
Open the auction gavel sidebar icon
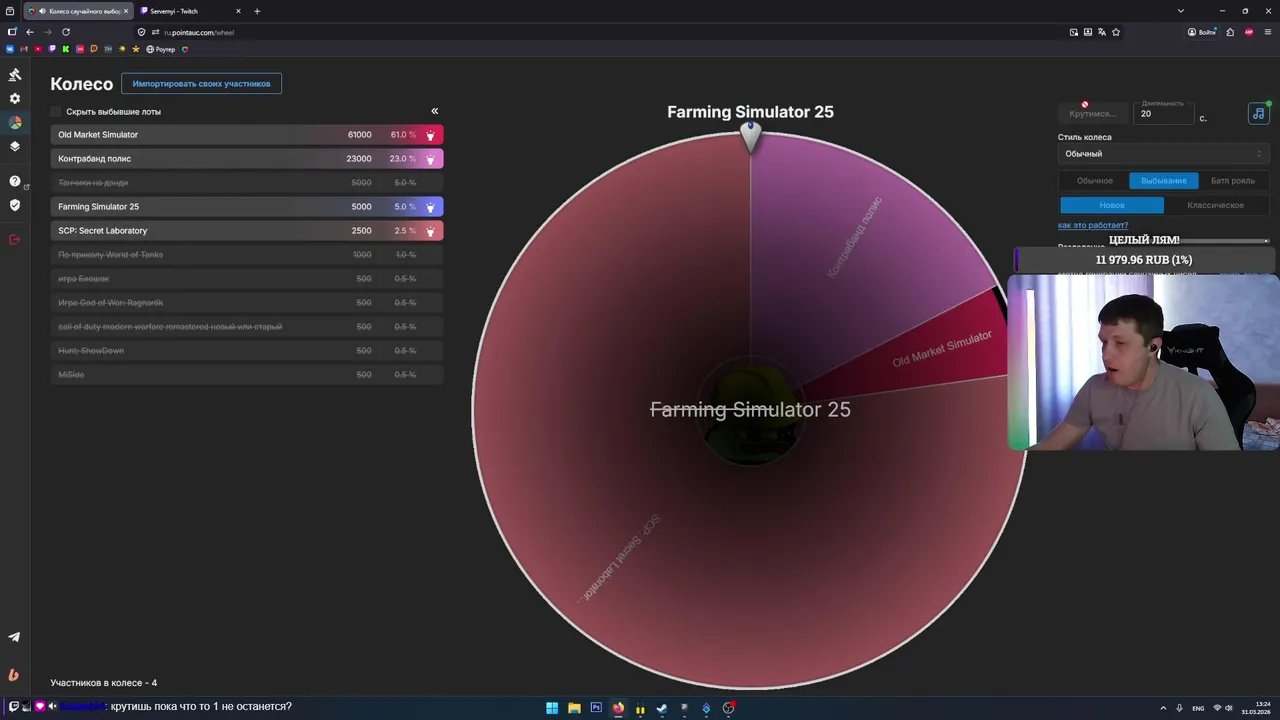click(15, 75)
